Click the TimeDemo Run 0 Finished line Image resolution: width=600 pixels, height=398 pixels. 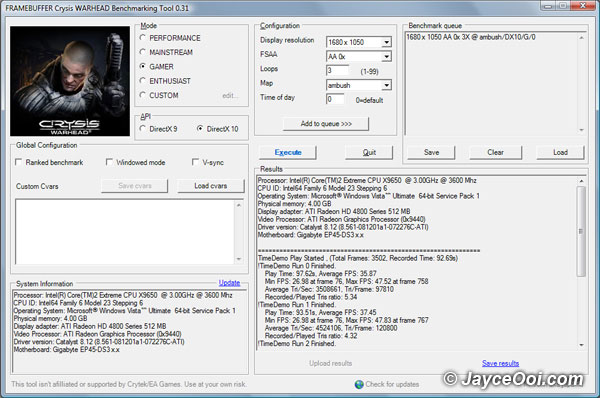[297, 266]
